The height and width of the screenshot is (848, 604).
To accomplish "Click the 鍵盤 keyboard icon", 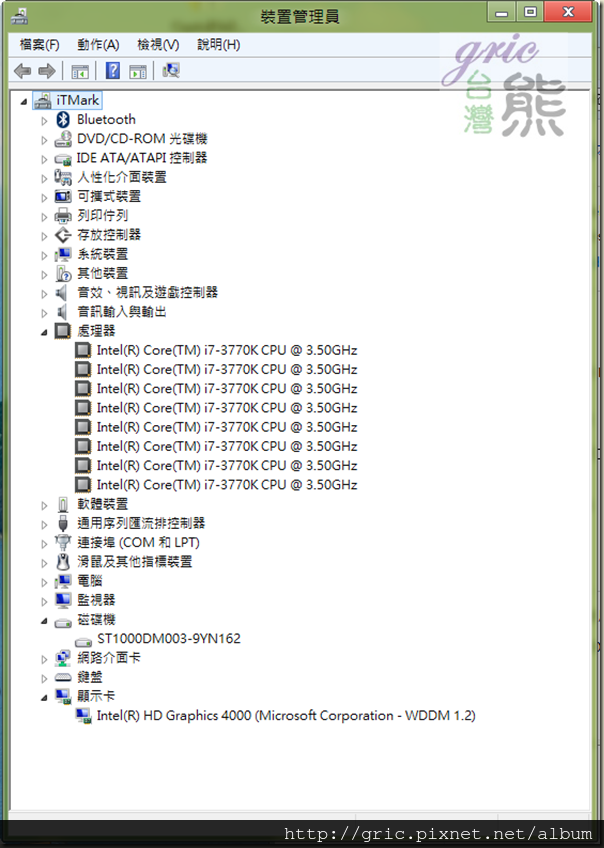I will (63, 677).
